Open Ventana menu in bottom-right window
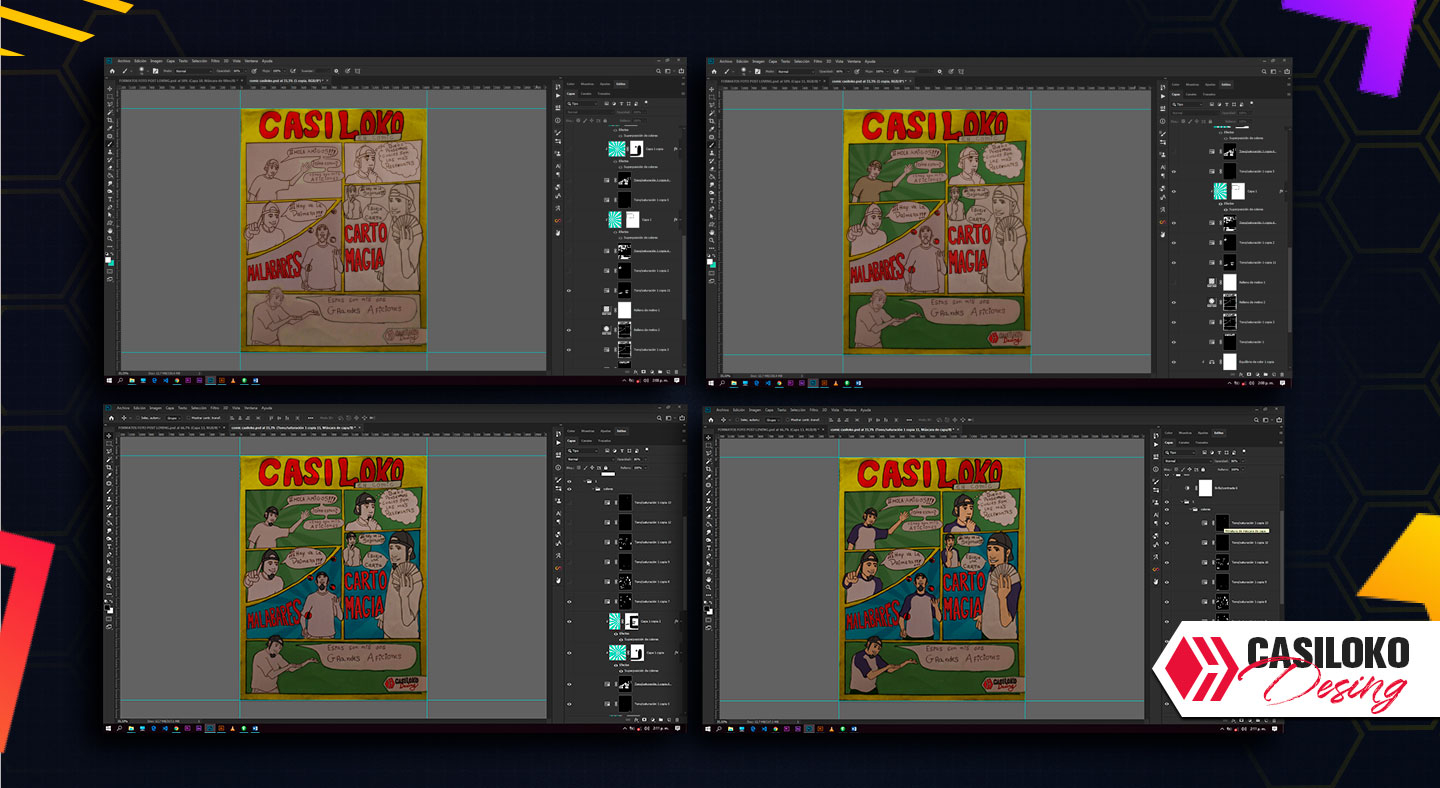Image resolution: width=1440 pixels, height=788 pixels. click(850, 410)
